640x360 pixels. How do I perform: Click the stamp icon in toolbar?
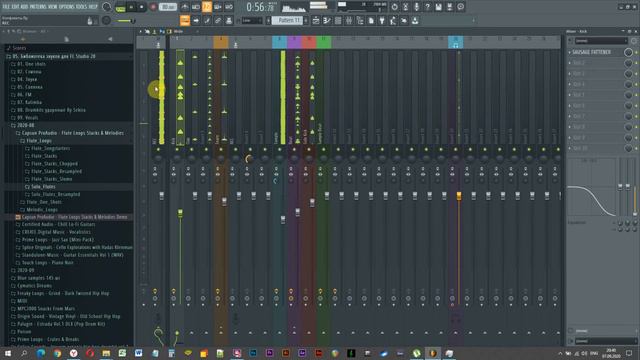coord(229,20)
